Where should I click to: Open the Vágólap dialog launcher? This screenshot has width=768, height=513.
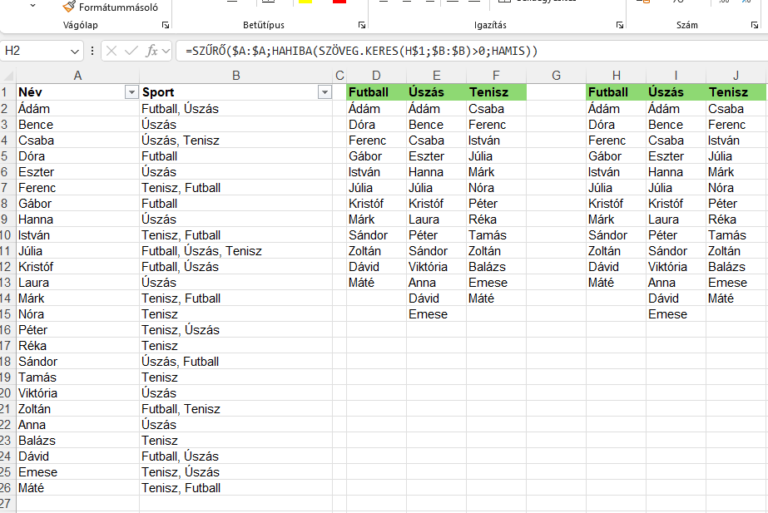pyautogui.click(x=166, y=25)
